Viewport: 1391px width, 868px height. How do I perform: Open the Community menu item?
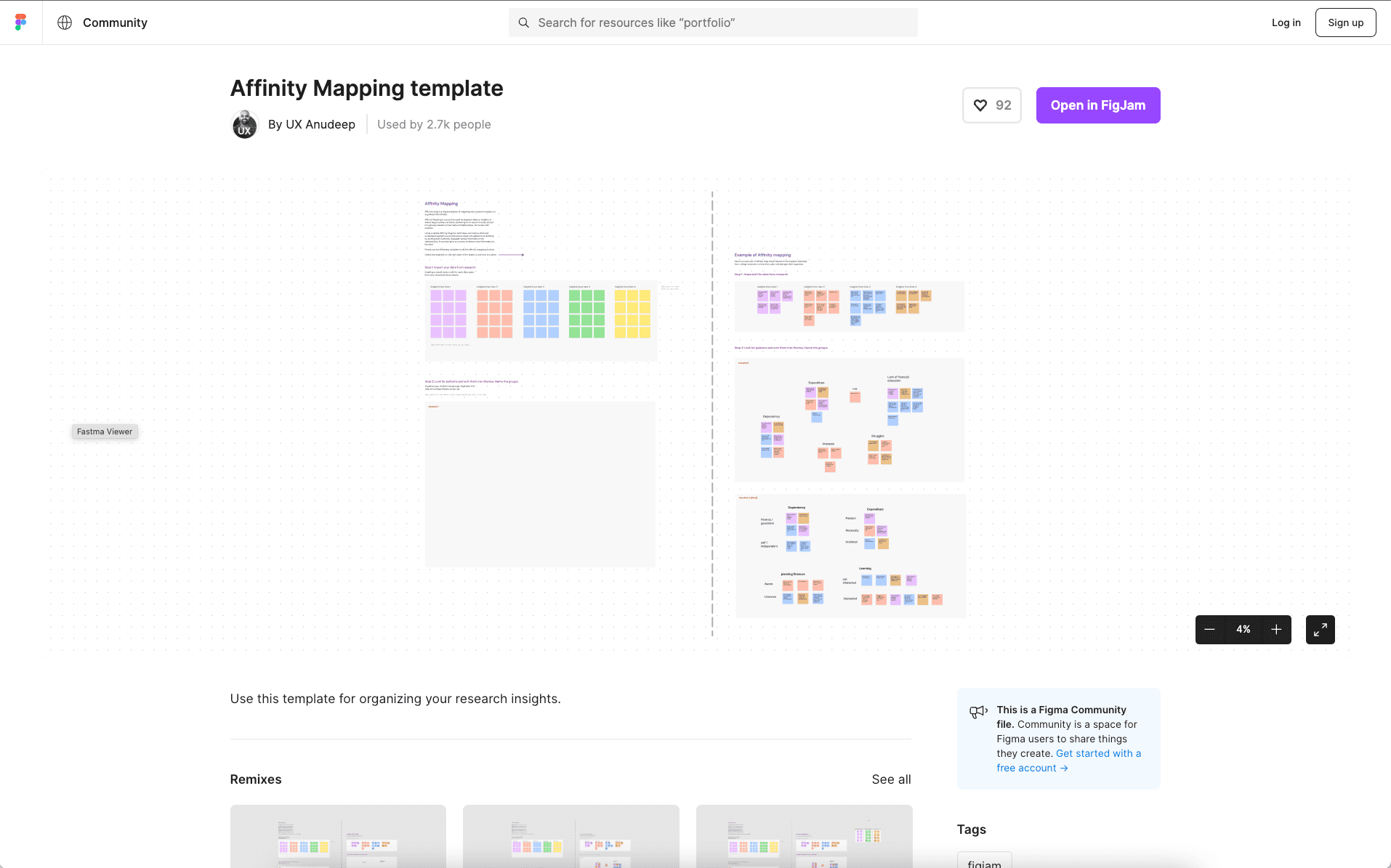coord(115,23)
